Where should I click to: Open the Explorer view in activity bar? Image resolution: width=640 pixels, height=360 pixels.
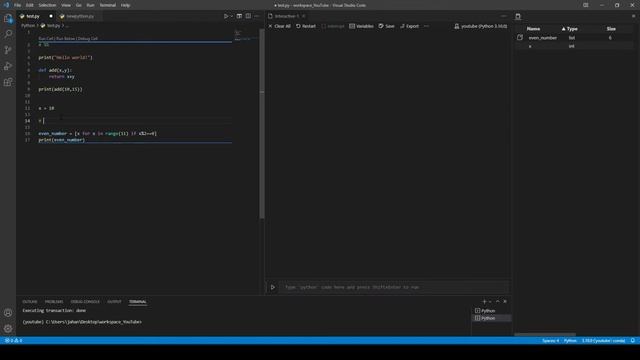(x=8, y=18)
